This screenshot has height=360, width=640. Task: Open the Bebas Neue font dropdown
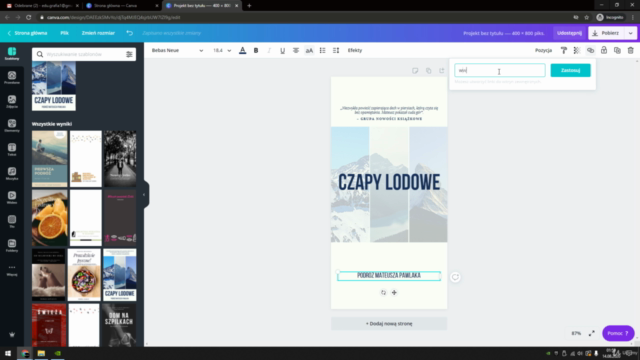pos(177,50)
